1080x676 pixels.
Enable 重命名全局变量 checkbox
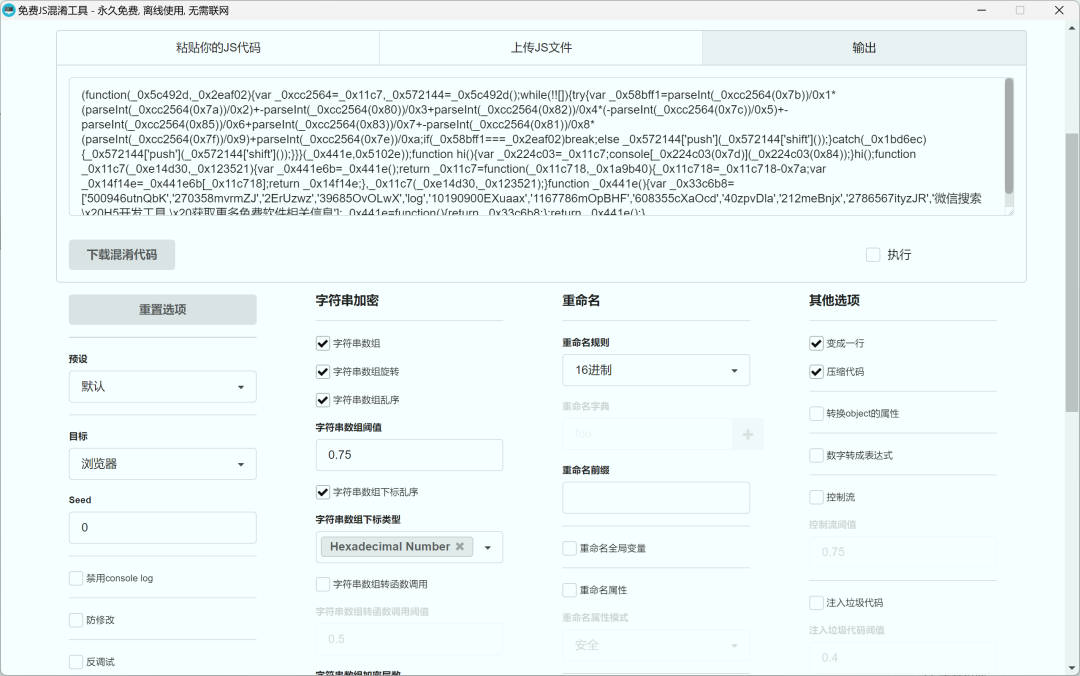click(569, 549)
